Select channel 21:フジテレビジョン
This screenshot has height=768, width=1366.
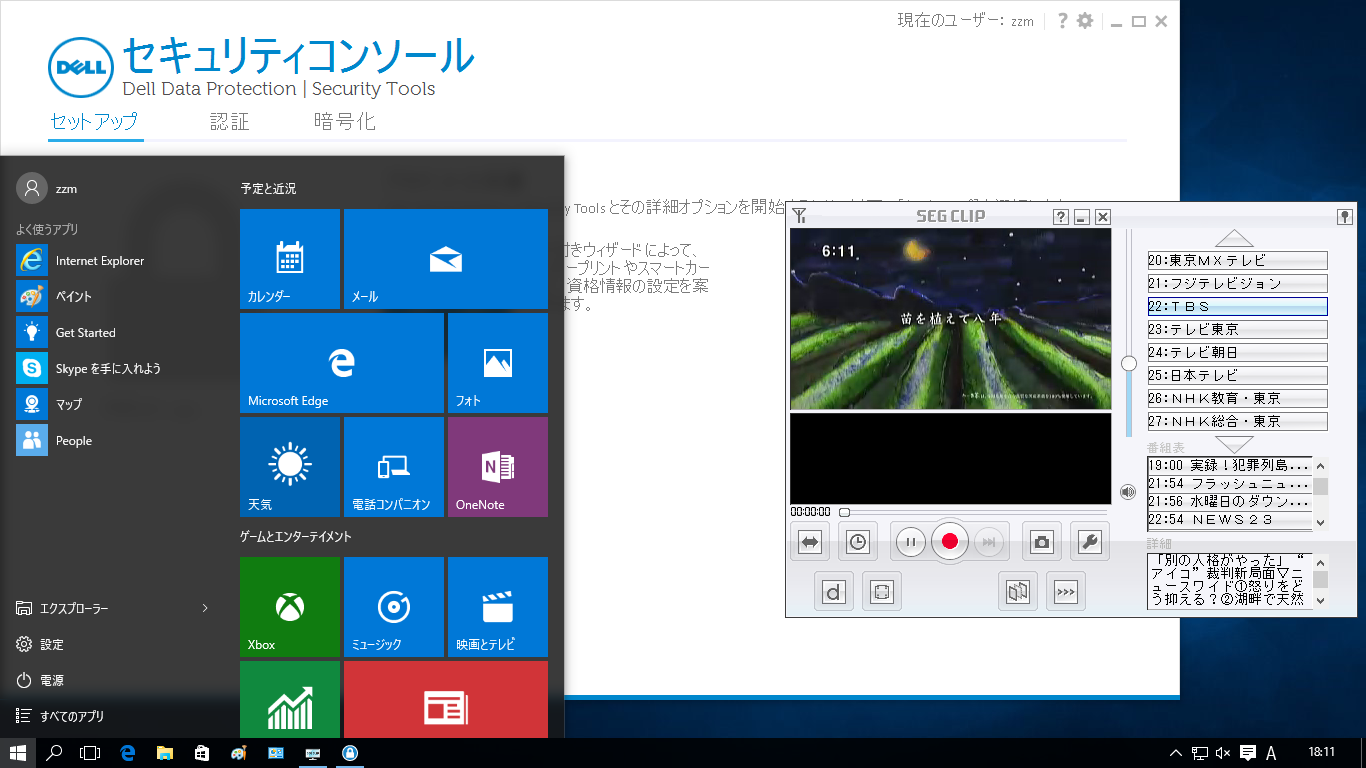1238,284
